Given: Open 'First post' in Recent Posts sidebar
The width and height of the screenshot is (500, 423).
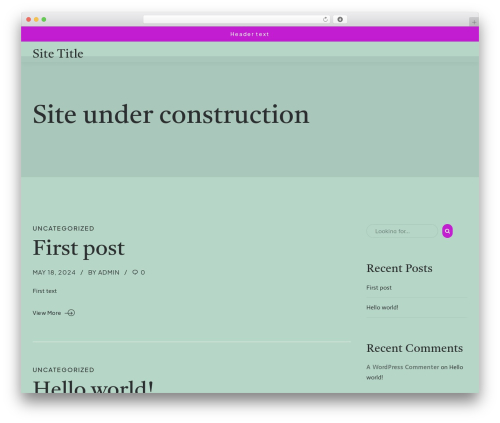Looking at the screenshot, I should coord(379,288).
